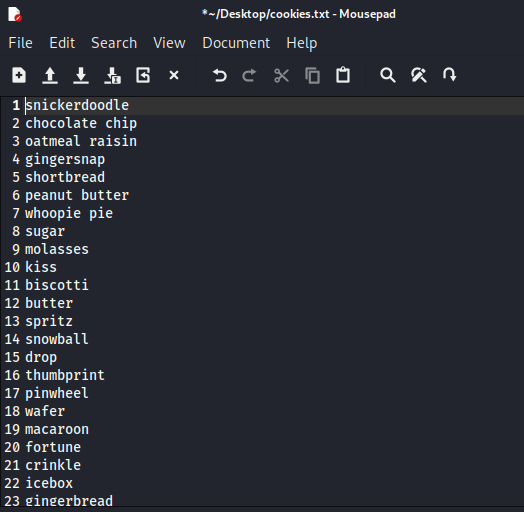Click "macaroon" on line 19
524x512 pixels.
point(57,429)
